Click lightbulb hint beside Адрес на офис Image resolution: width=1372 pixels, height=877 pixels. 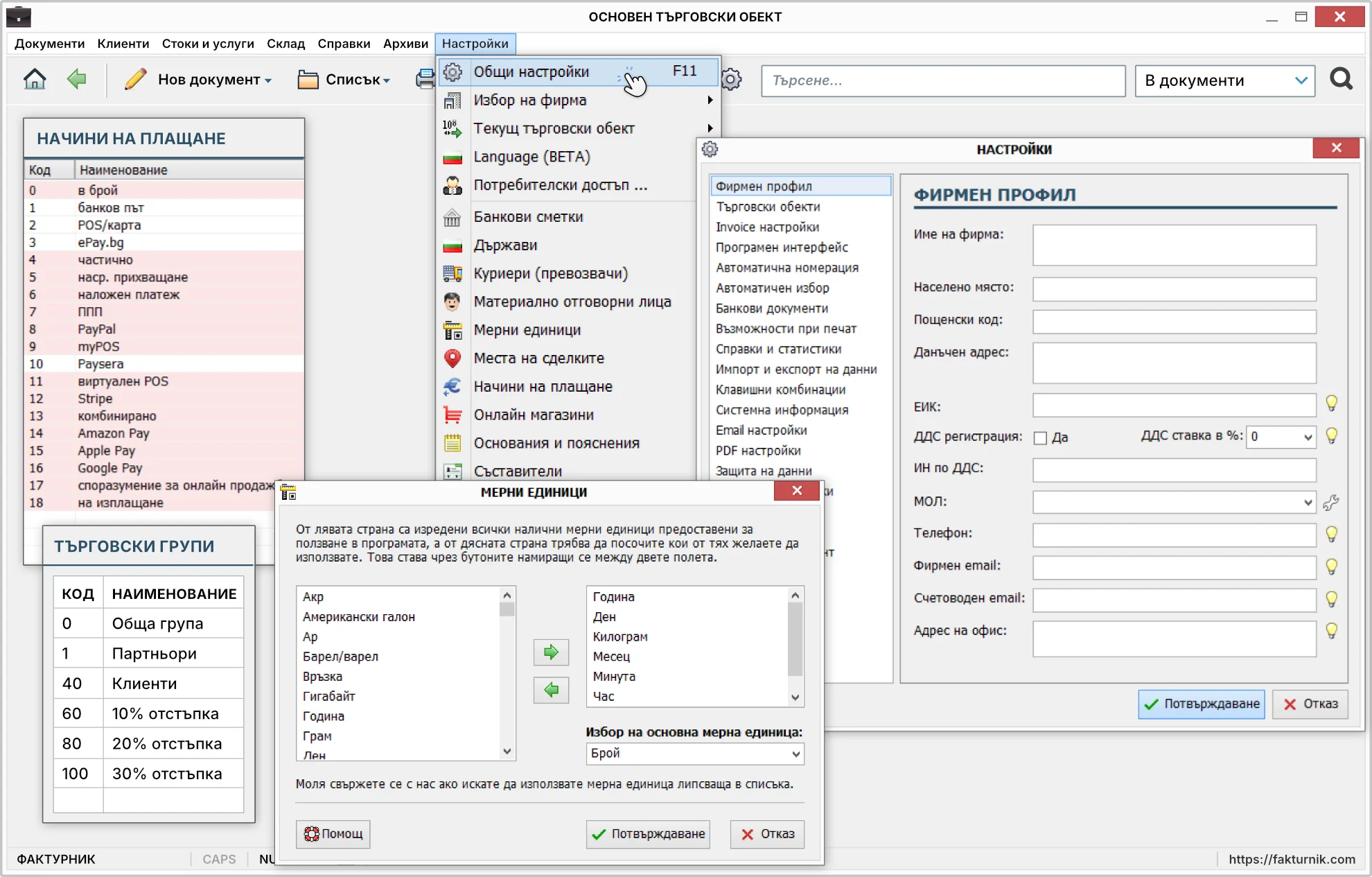point(1331,631)
